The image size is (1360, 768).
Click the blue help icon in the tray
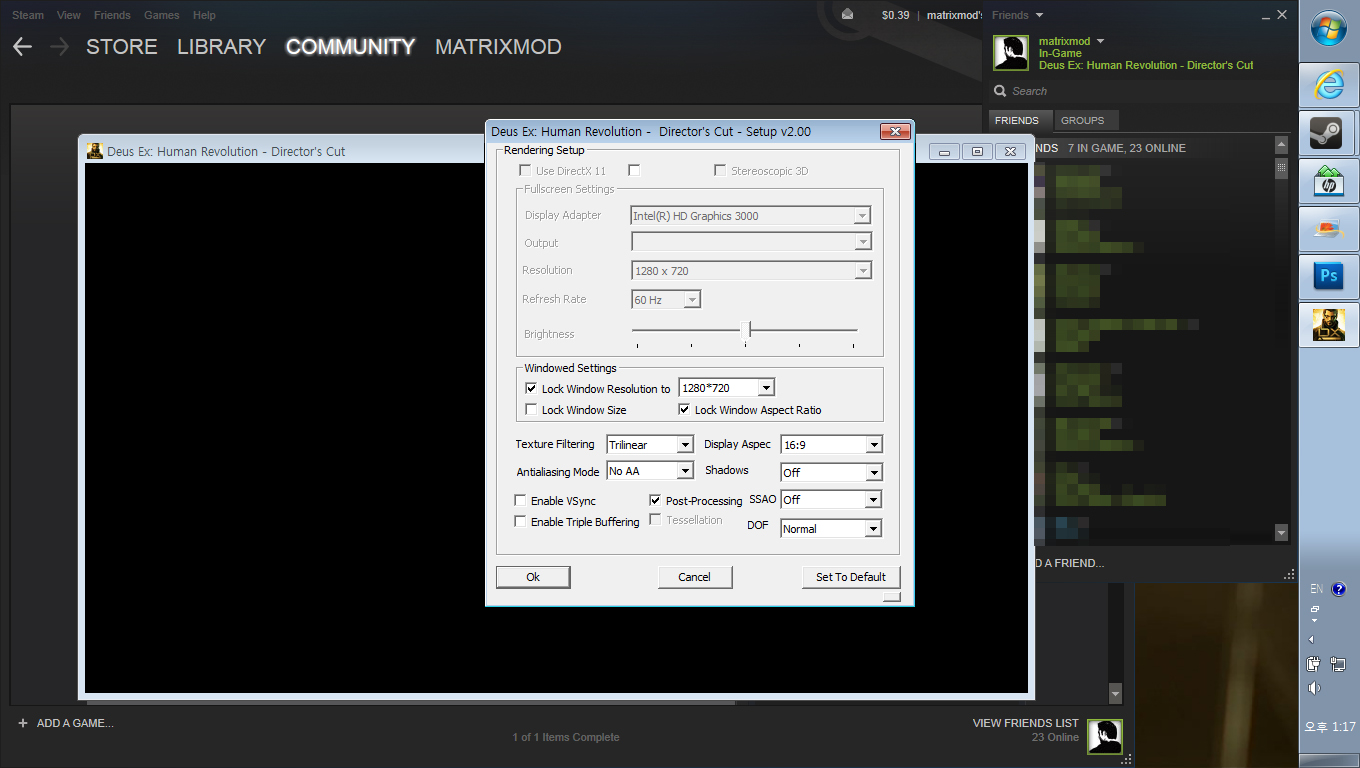tap(1340, 589)
